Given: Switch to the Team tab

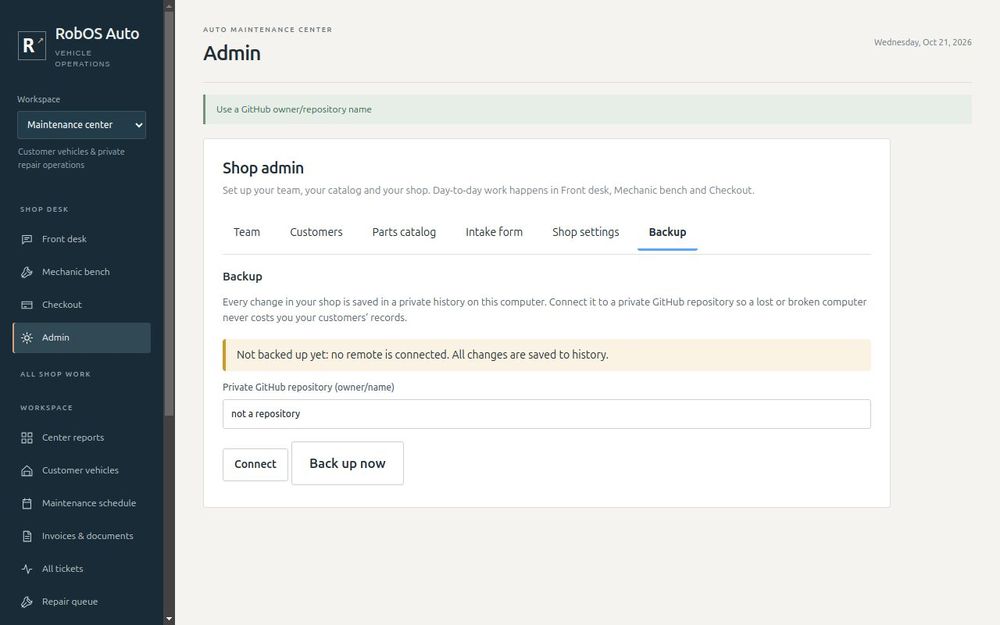Looking at the screenshot, I should pyautogui.click(x=247, y=232).
